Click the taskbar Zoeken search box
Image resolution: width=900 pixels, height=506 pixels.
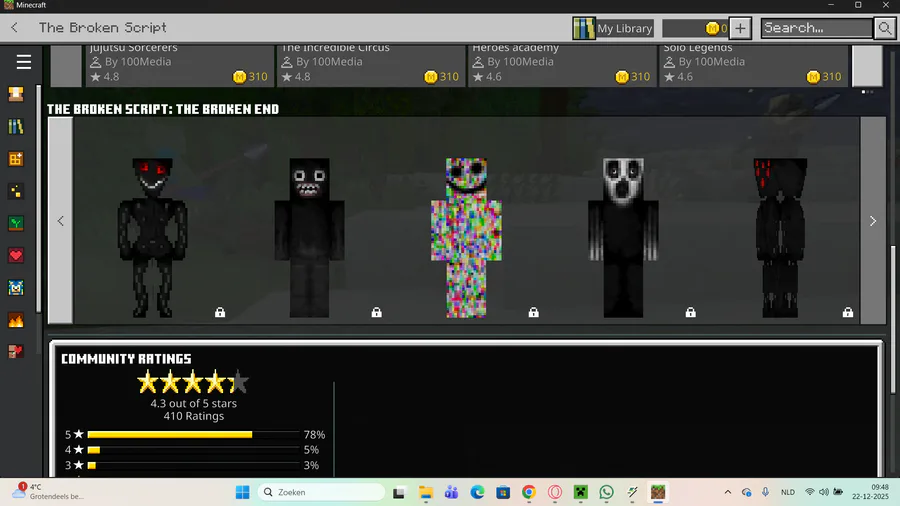(x=321, y=492)
